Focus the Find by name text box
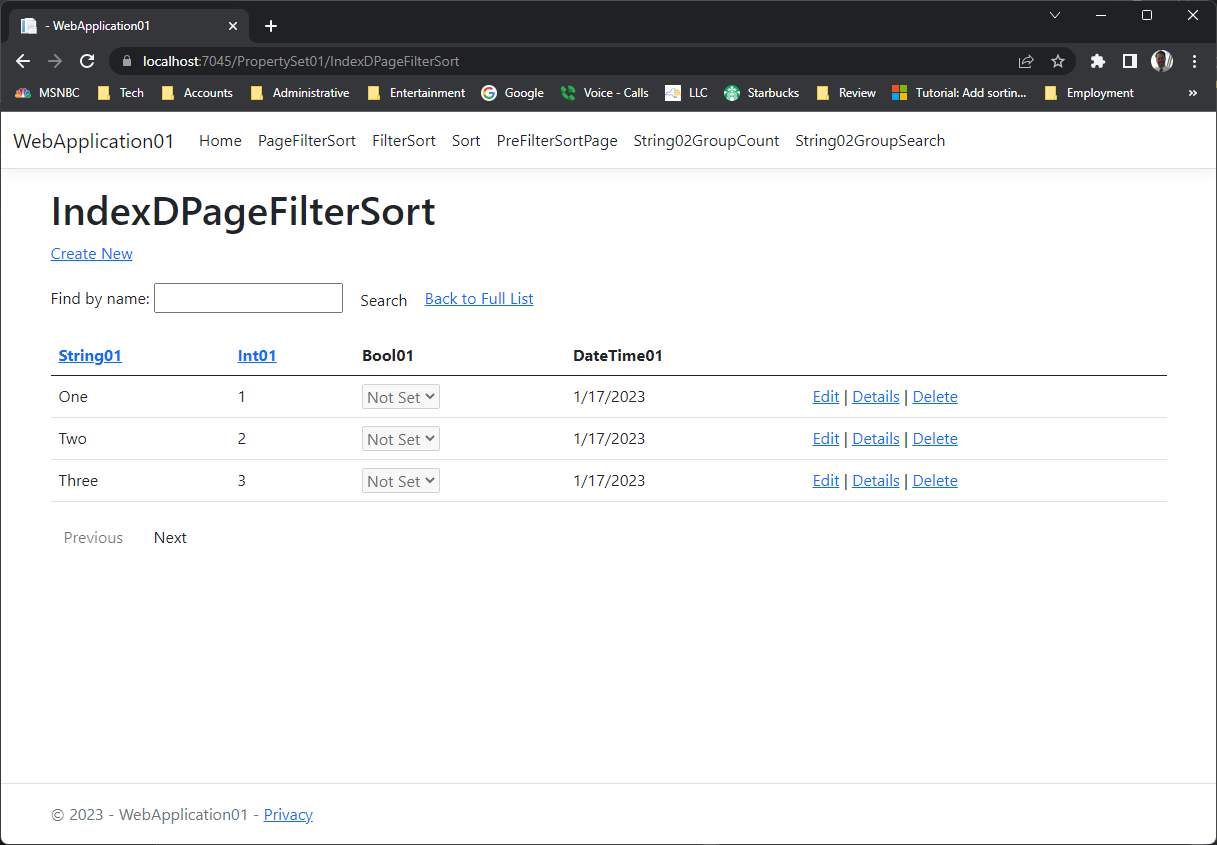Viewport: 1217px width, 845px height. click(248, 298)
